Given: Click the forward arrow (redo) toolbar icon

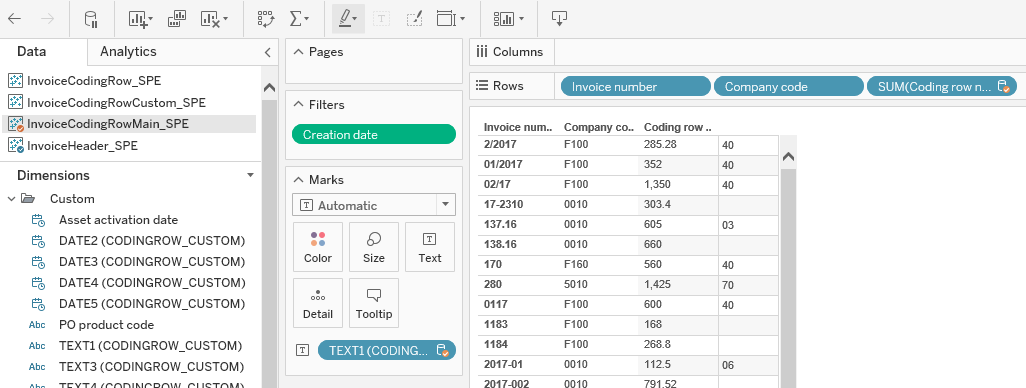Looking at the screenshot, I should [x=48, y=18].
